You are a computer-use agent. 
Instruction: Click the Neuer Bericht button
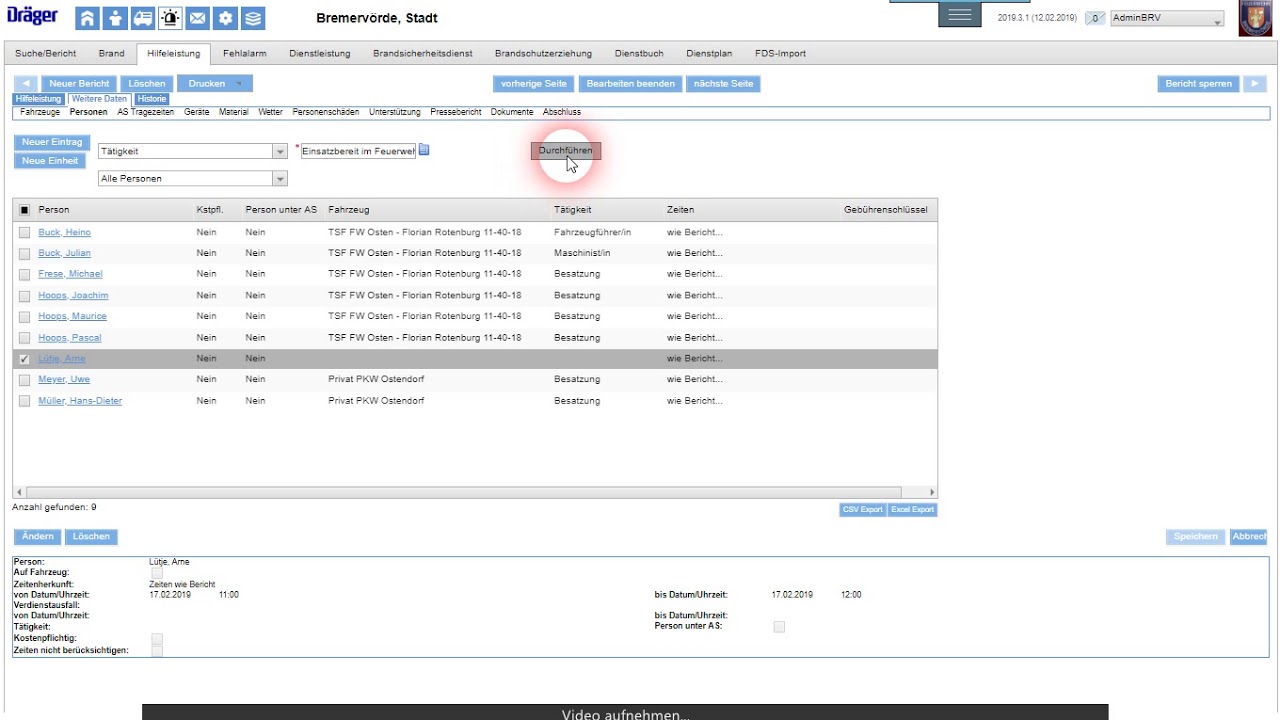(80, 84)
